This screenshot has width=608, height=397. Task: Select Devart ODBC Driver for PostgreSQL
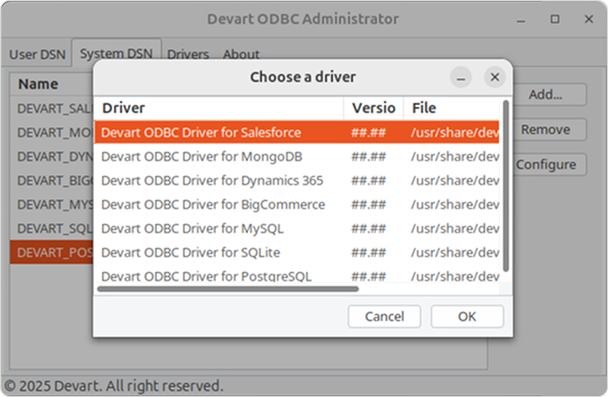tap(297, 276)
